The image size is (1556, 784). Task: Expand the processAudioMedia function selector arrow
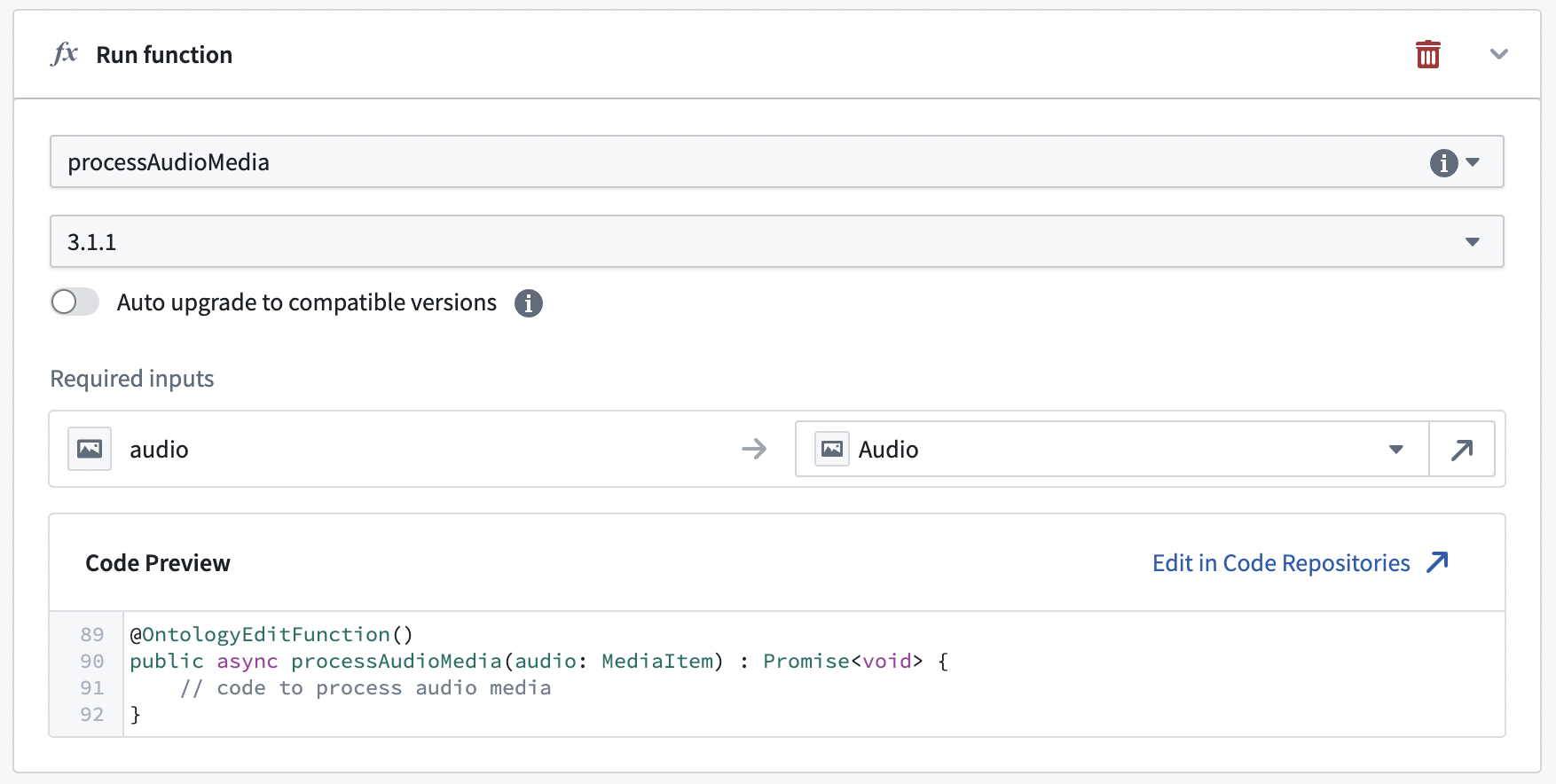coord(1473,162)
